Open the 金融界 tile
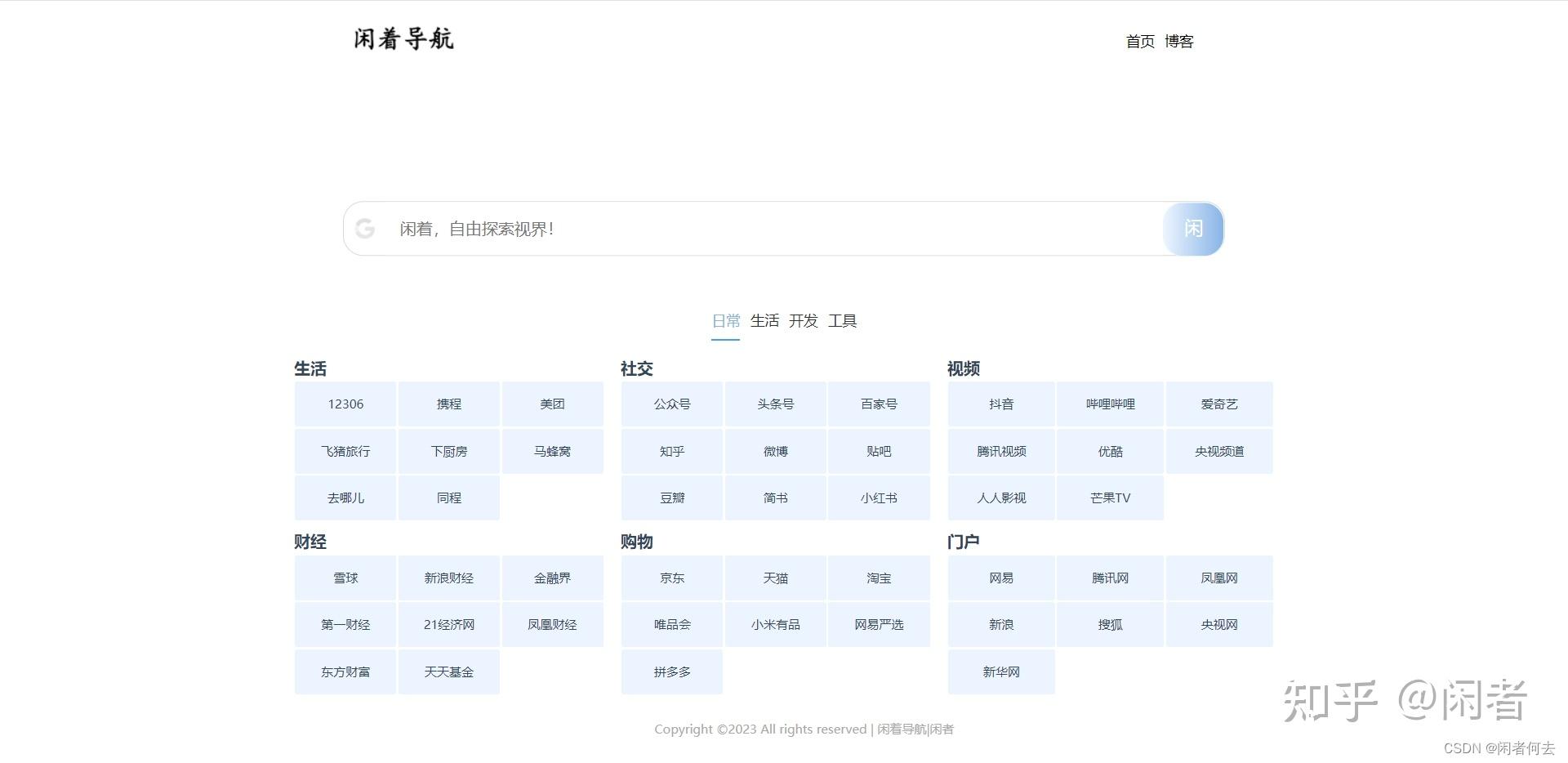The width and height of the screenshot is (1568, 763). [553, 578]
